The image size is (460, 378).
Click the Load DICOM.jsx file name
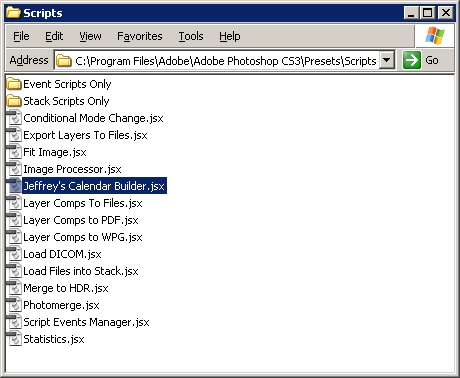62,254
